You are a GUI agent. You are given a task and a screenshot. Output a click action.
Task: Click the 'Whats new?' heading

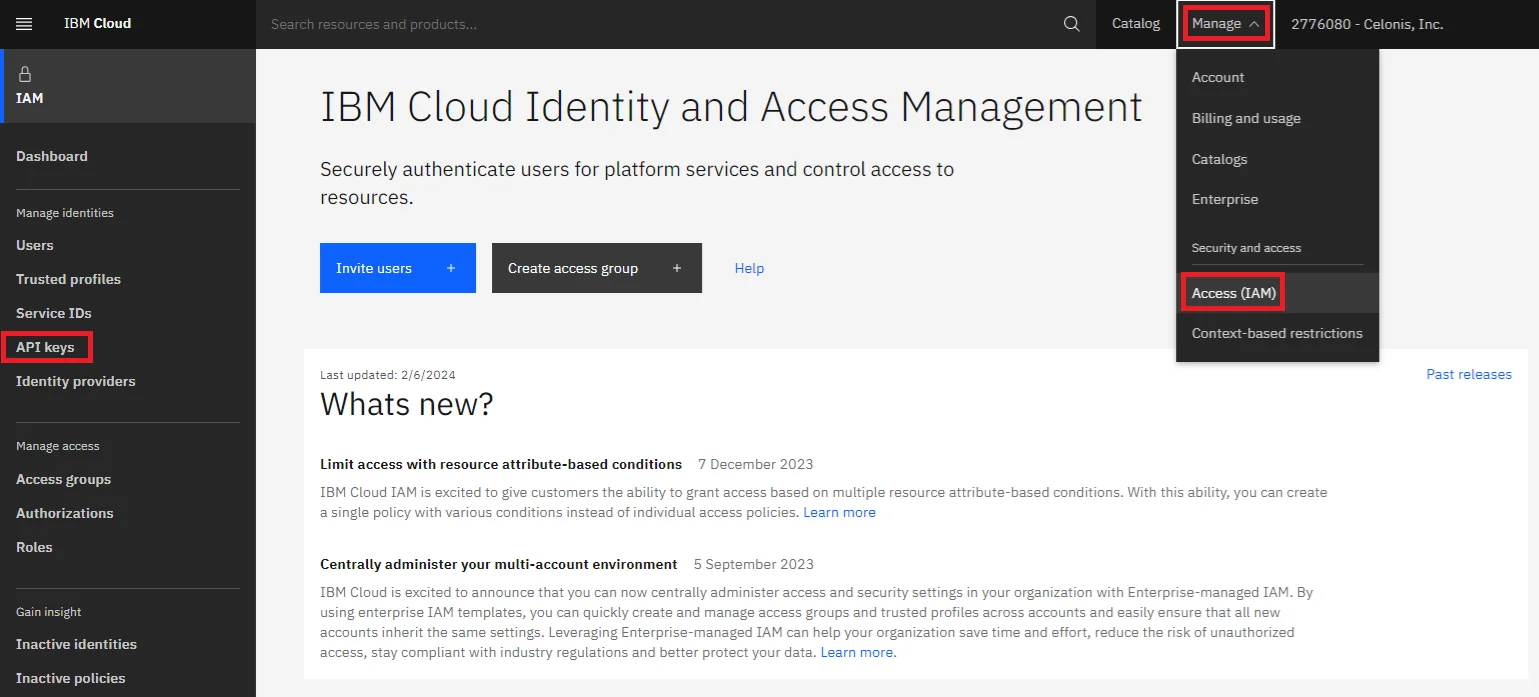pos(407,404)
